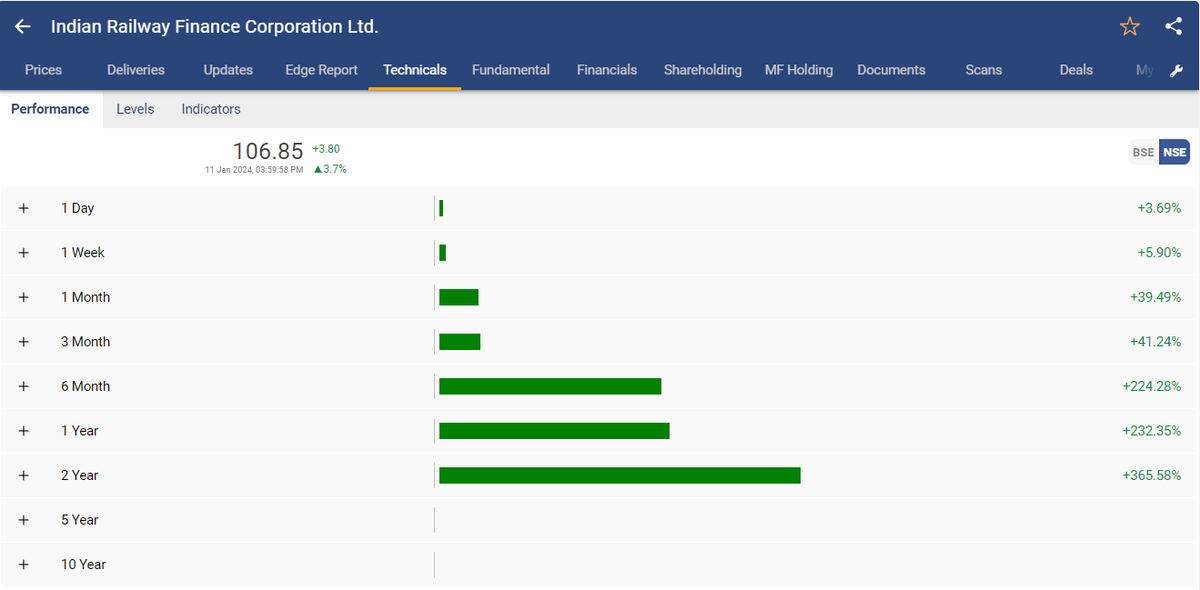
Task: Open the Fundamental tab
Action: (x=511, y=70)
